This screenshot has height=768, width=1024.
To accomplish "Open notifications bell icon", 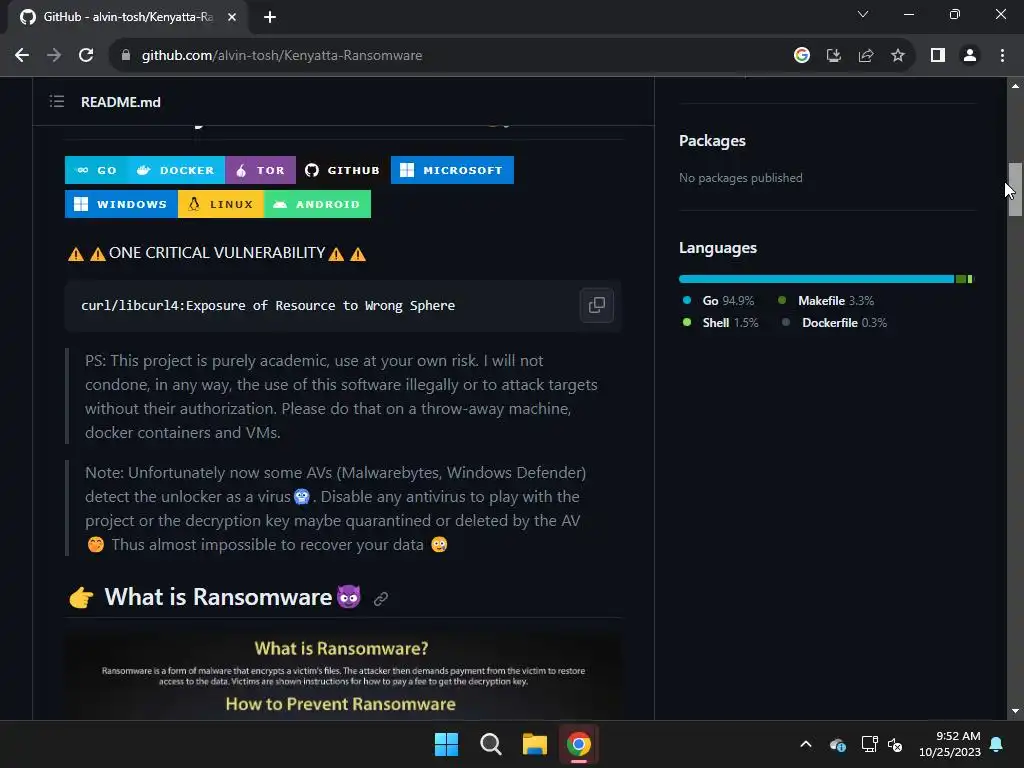I will pos(997,744).
